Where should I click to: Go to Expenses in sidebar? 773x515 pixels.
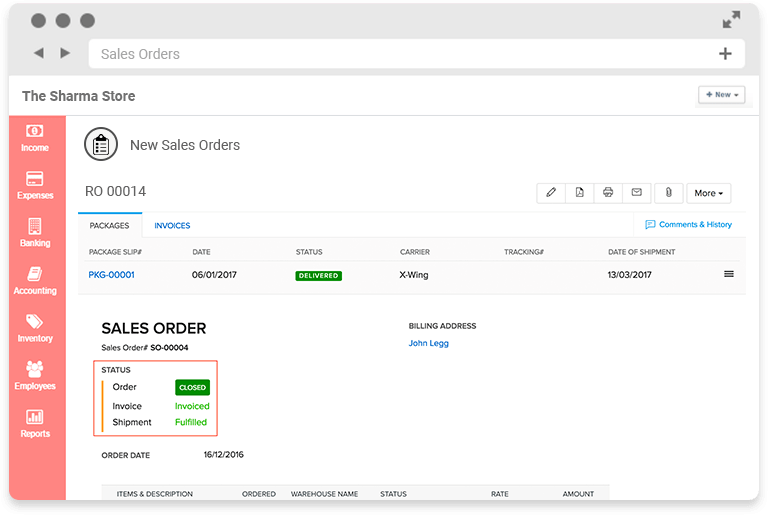(35, 185)
